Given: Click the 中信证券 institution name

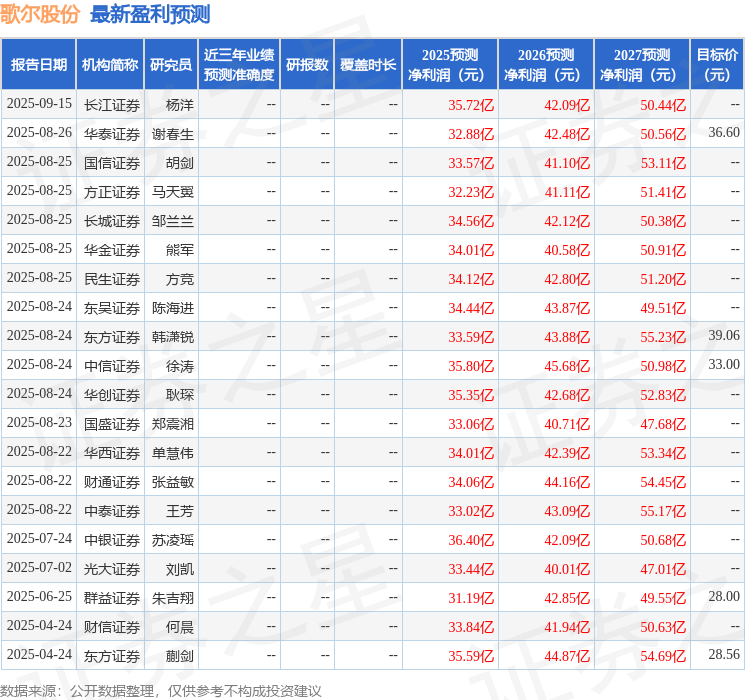Looking at the screenshot, I should tap(111, 365).
